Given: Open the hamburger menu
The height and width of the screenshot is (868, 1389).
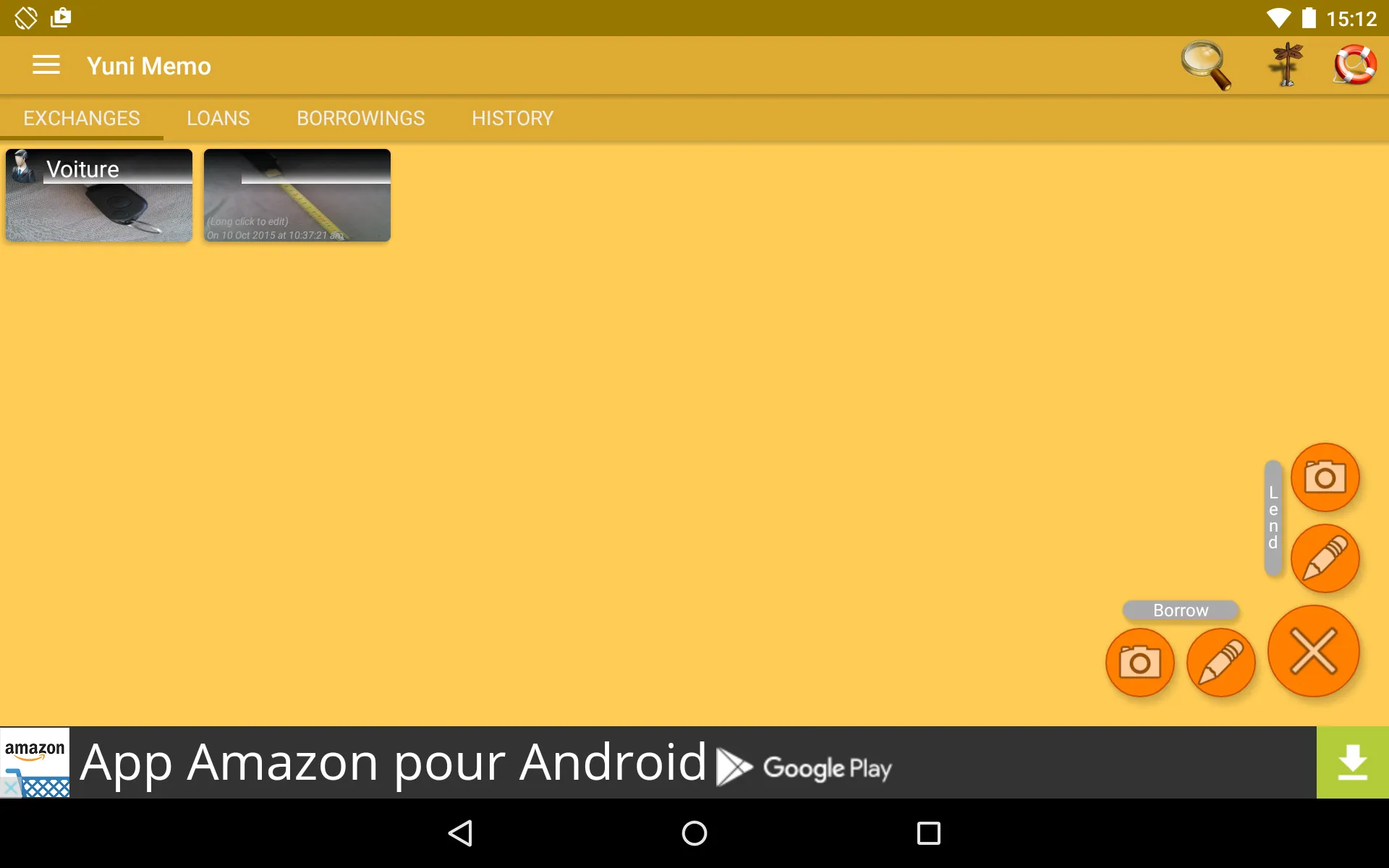Looking at the screenshot, I should pos(46,65).
